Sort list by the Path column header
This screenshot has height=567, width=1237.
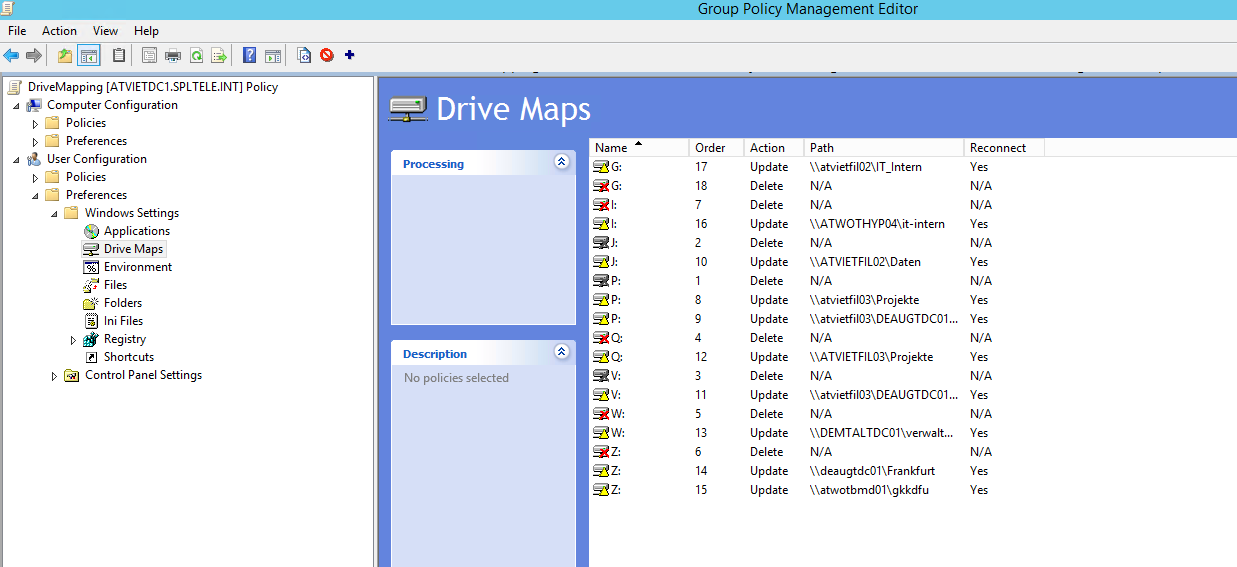click(x=884, y=148)
